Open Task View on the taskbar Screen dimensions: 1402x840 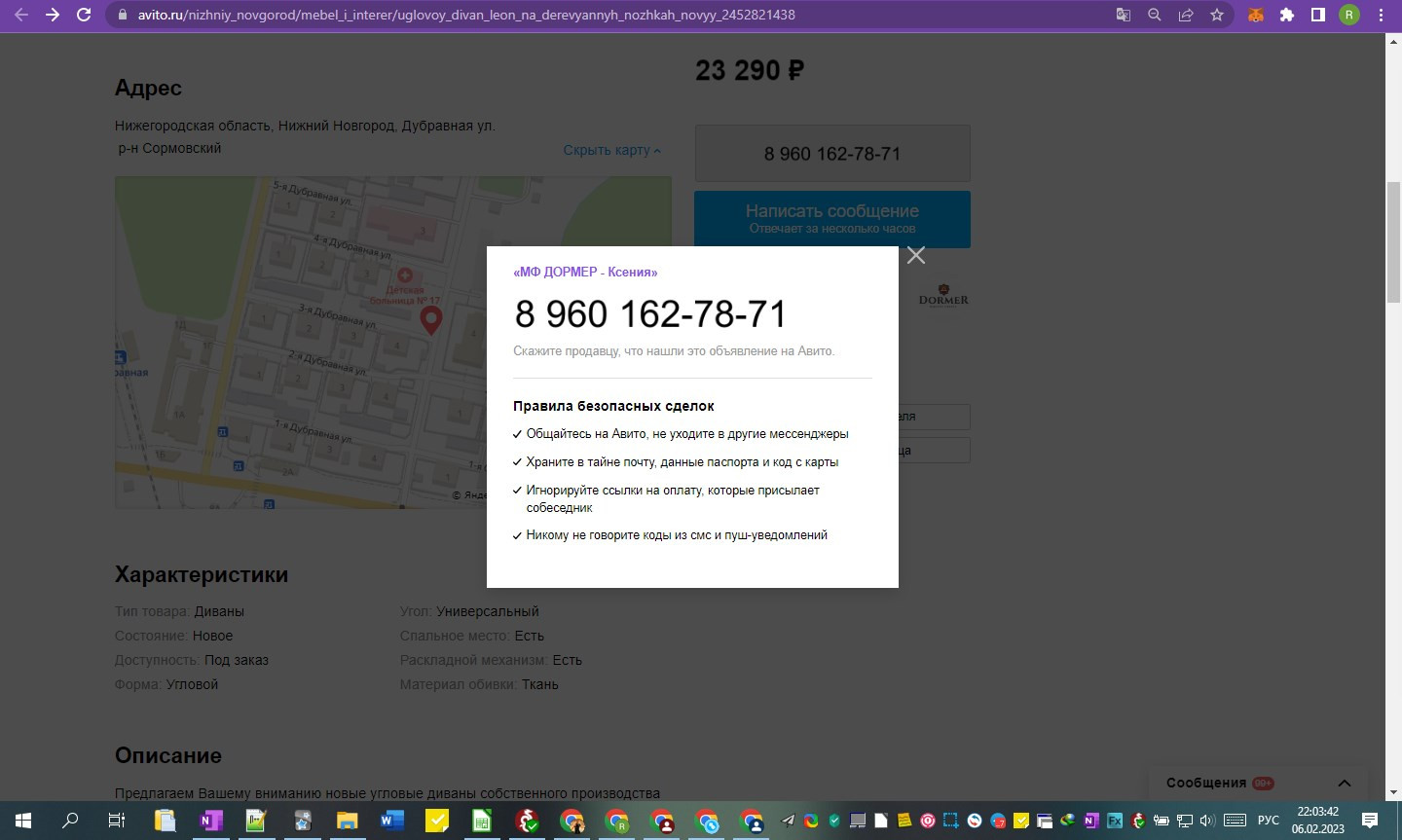click(x=117, y=821)
